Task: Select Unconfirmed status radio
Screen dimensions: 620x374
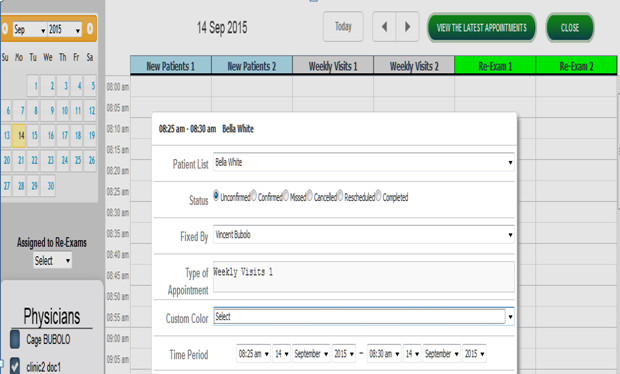Action: click(x=216, y=195)
